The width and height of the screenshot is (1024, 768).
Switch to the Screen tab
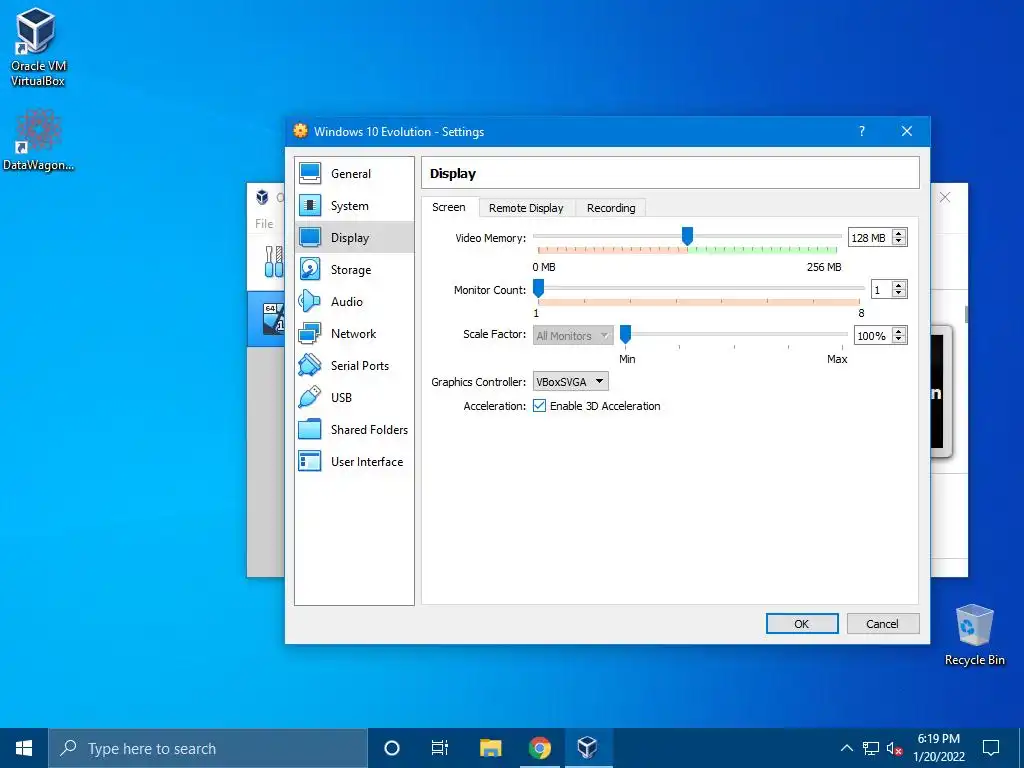[x=449, y=207]
